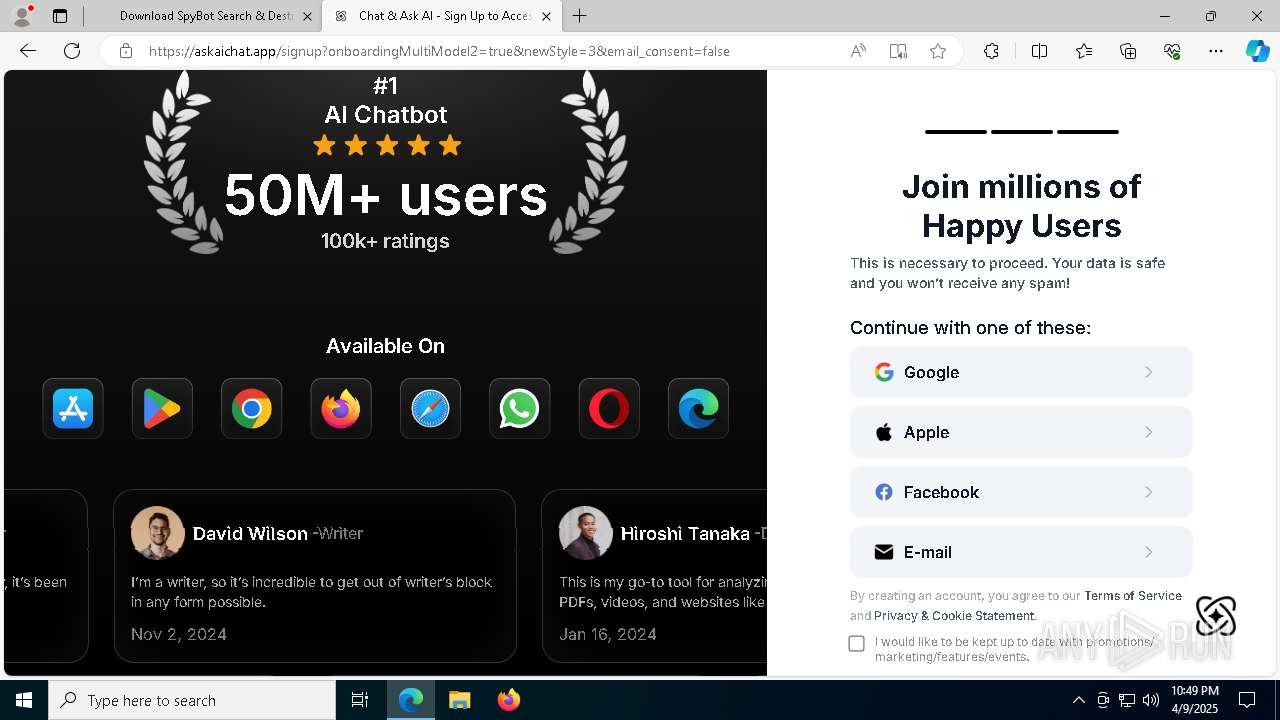This screenshot has height=720, width=1280.
Task: Click the 10:49 PM clock and date
Action: (1195, 700)
